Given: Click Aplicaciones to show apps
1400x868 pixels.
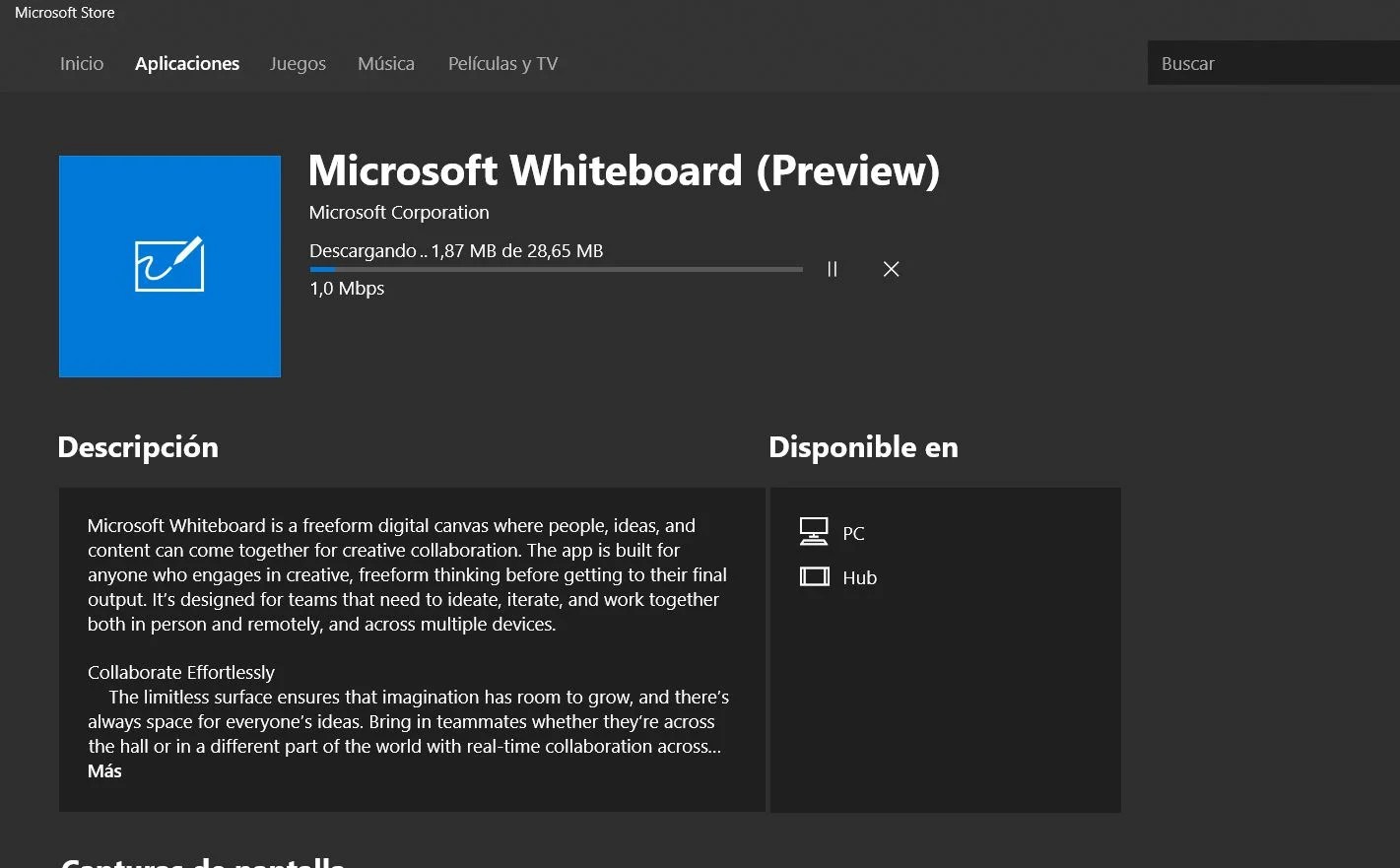Looking at the screenshot, I should [187, 63].
